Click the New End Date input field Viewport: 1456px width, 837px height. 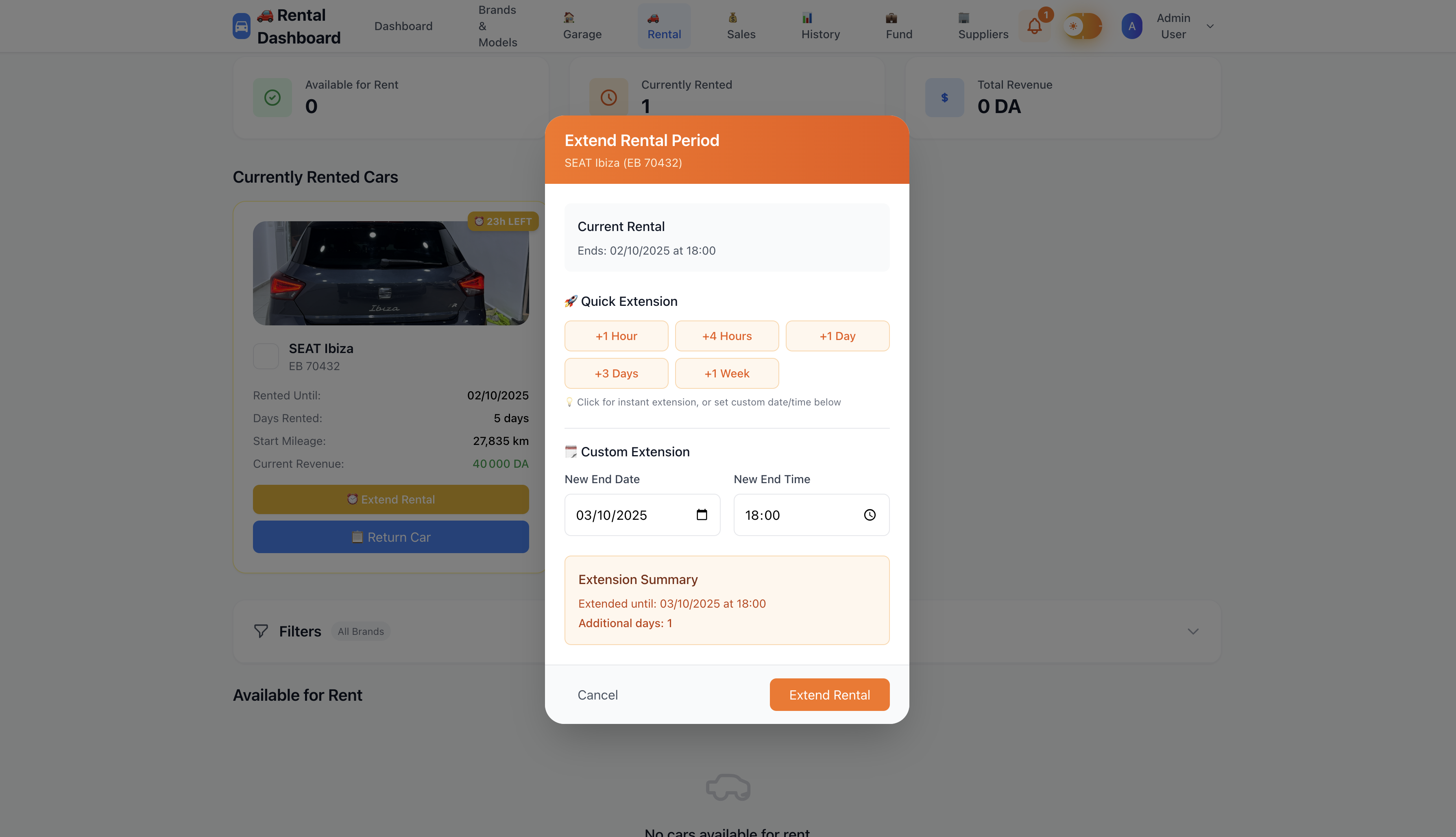tap(642, 515)
